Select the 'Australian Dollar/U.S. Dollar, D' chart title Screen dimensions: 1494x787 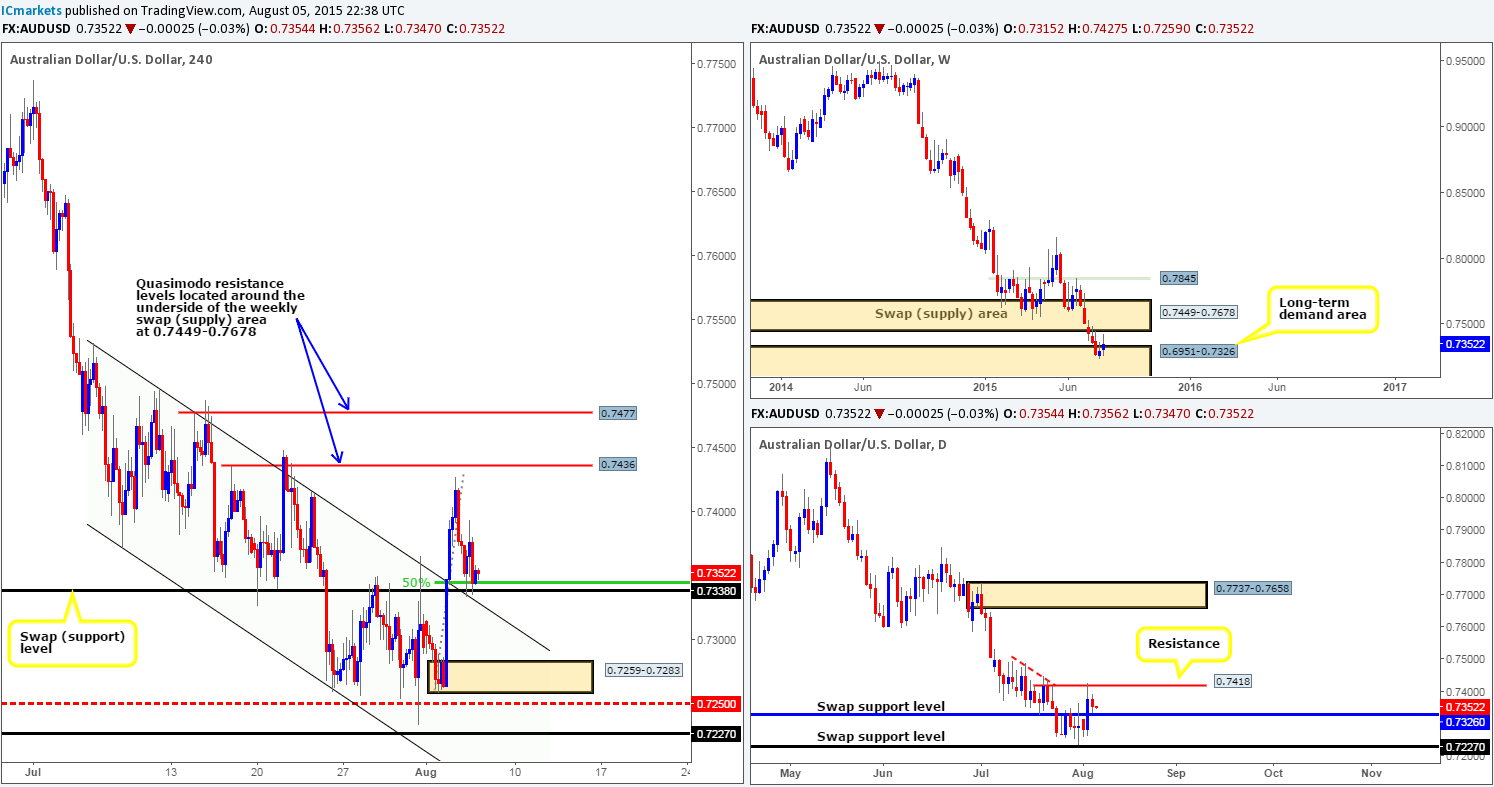click(x=853, y=444)
